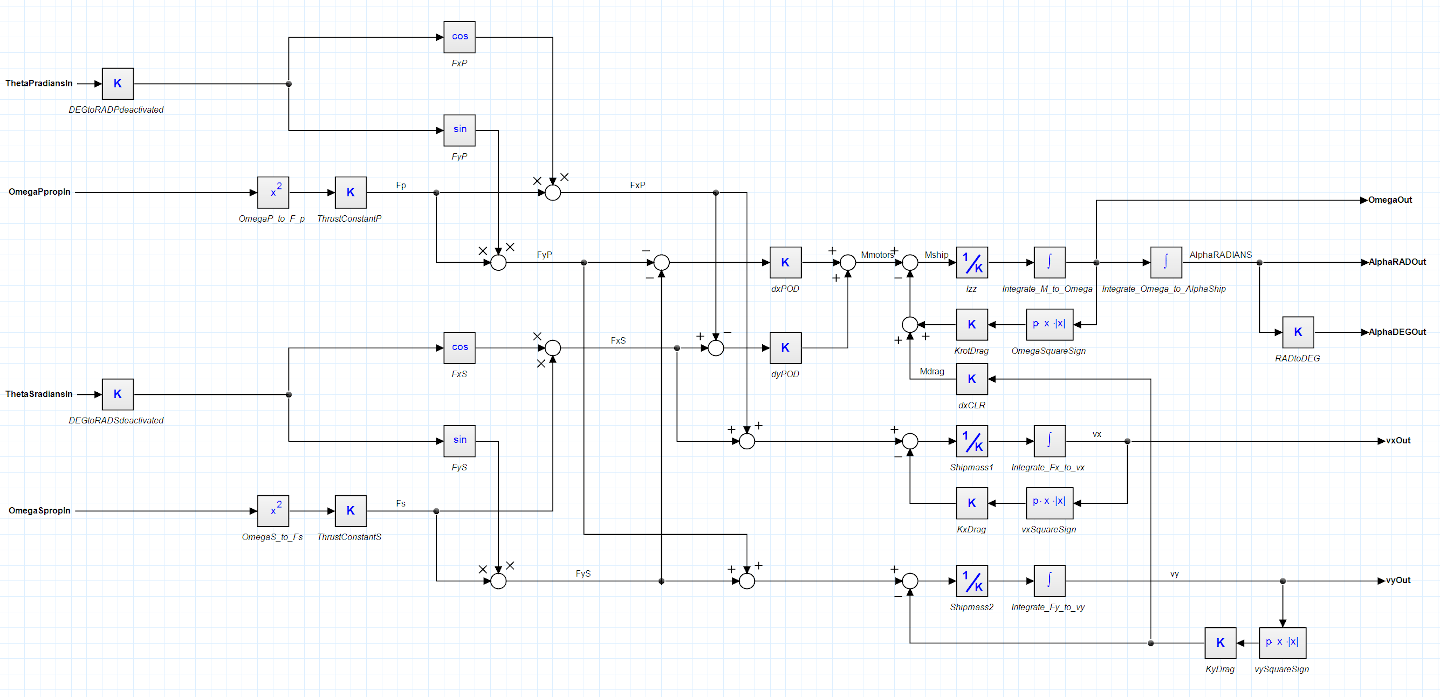Click the ThrustConstantS gain block

(x=350, y=511)
